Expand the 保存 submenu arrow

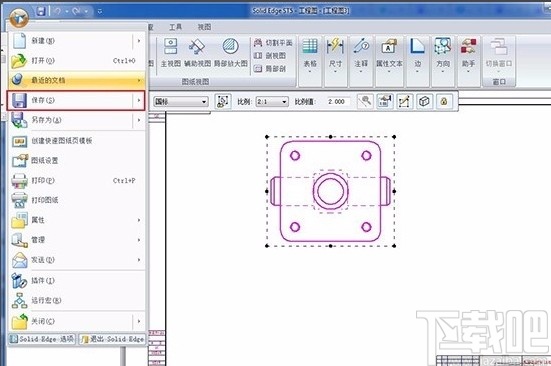pos(139,100)
